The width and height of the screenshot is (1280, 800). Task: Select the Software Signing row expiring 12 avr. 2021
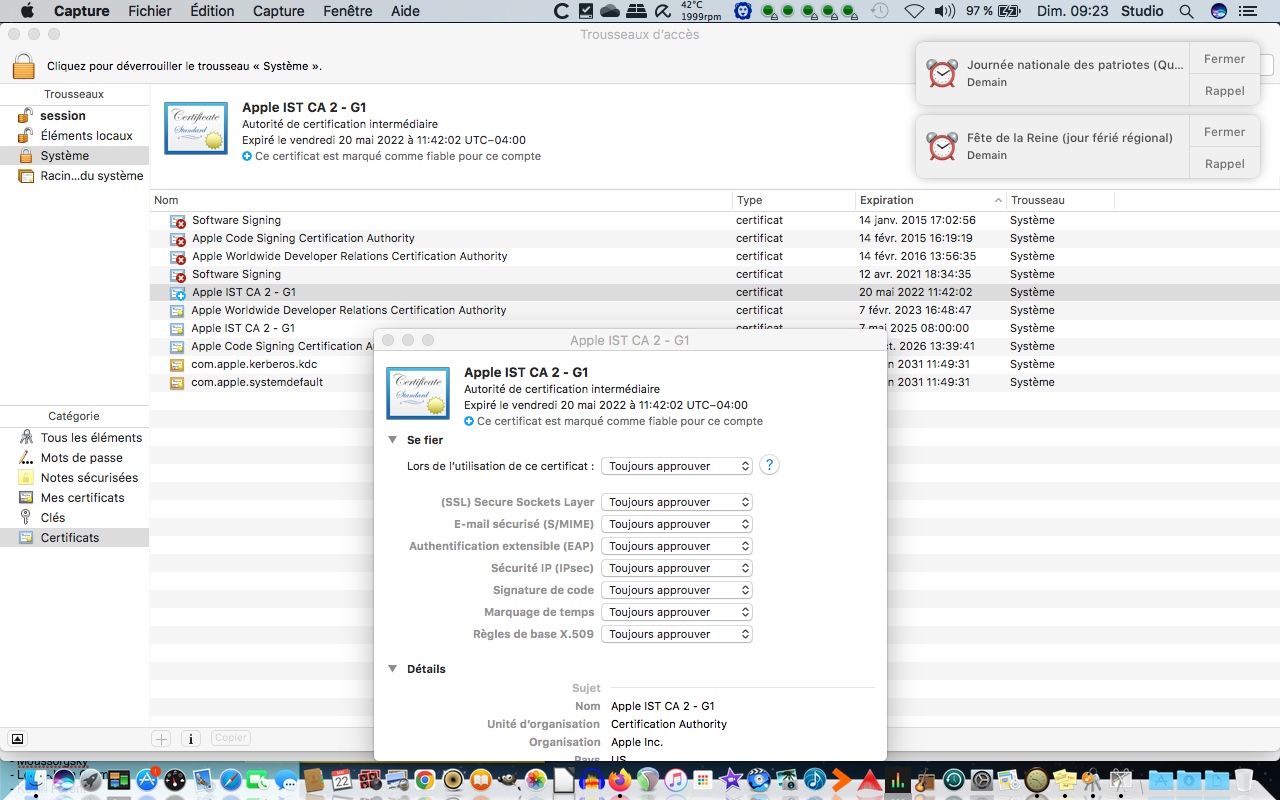tap(714, 274)
